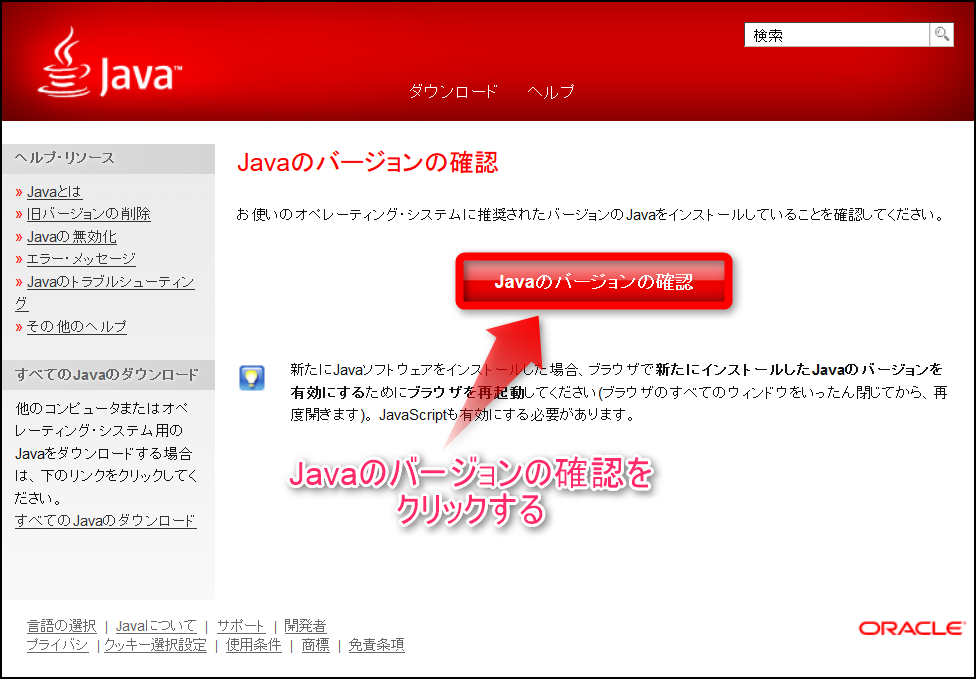Open the Javaの無効化 help link

pyautogui.click(x=71, y=237)
